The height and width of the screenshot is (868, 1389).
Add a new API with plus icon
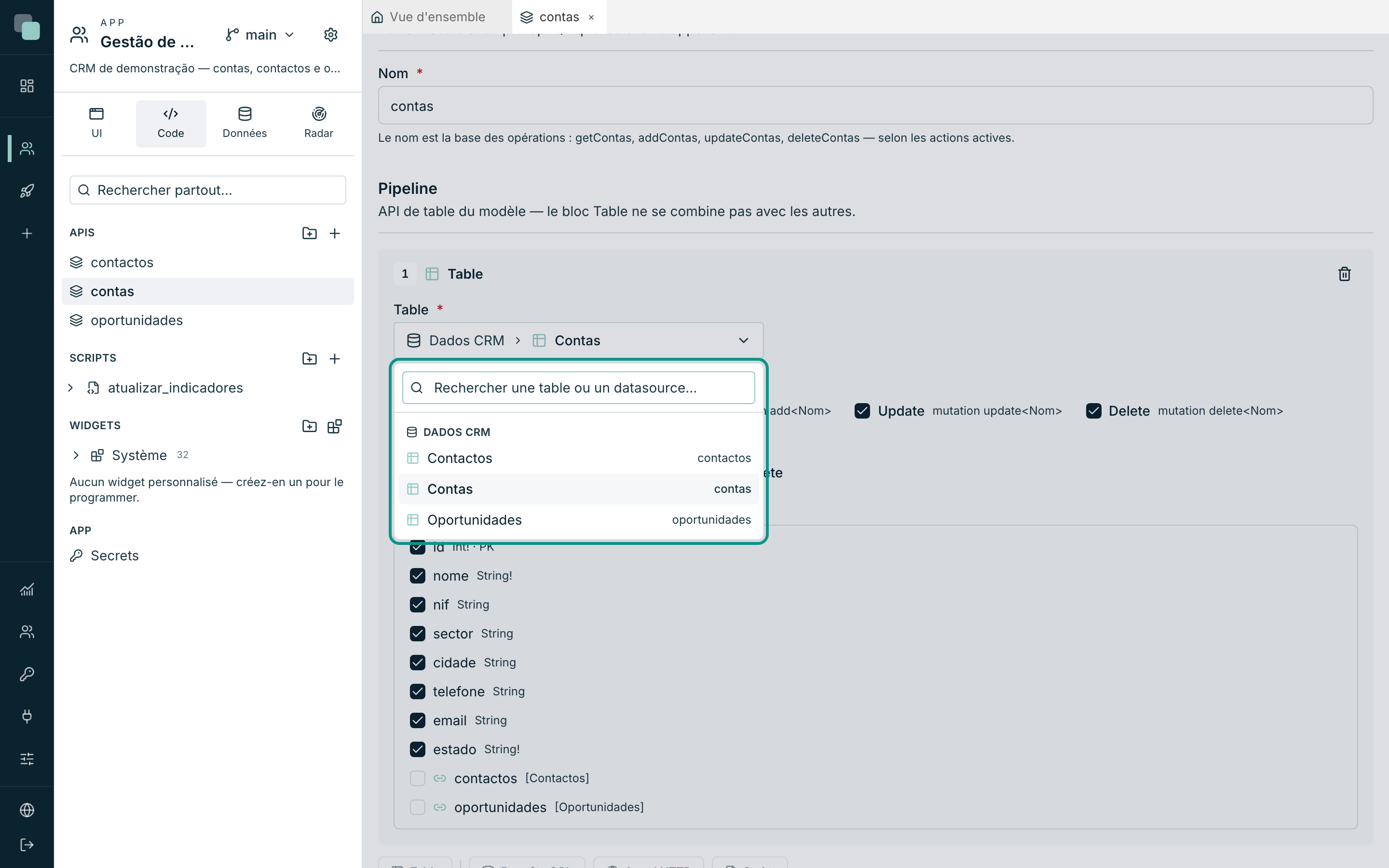coord(335,233)
